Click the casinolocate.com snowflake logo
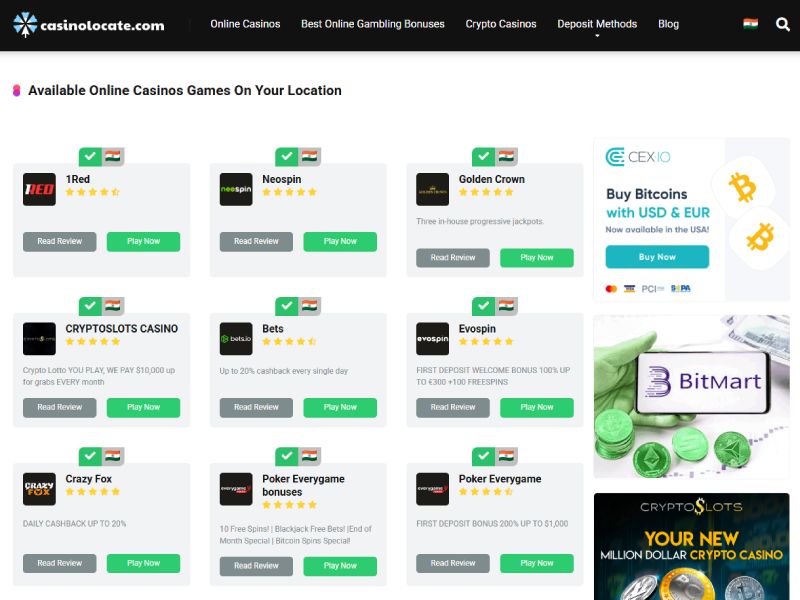Image resolution: width=800 pixels, height=600 pixels. [x=24, y=24]
